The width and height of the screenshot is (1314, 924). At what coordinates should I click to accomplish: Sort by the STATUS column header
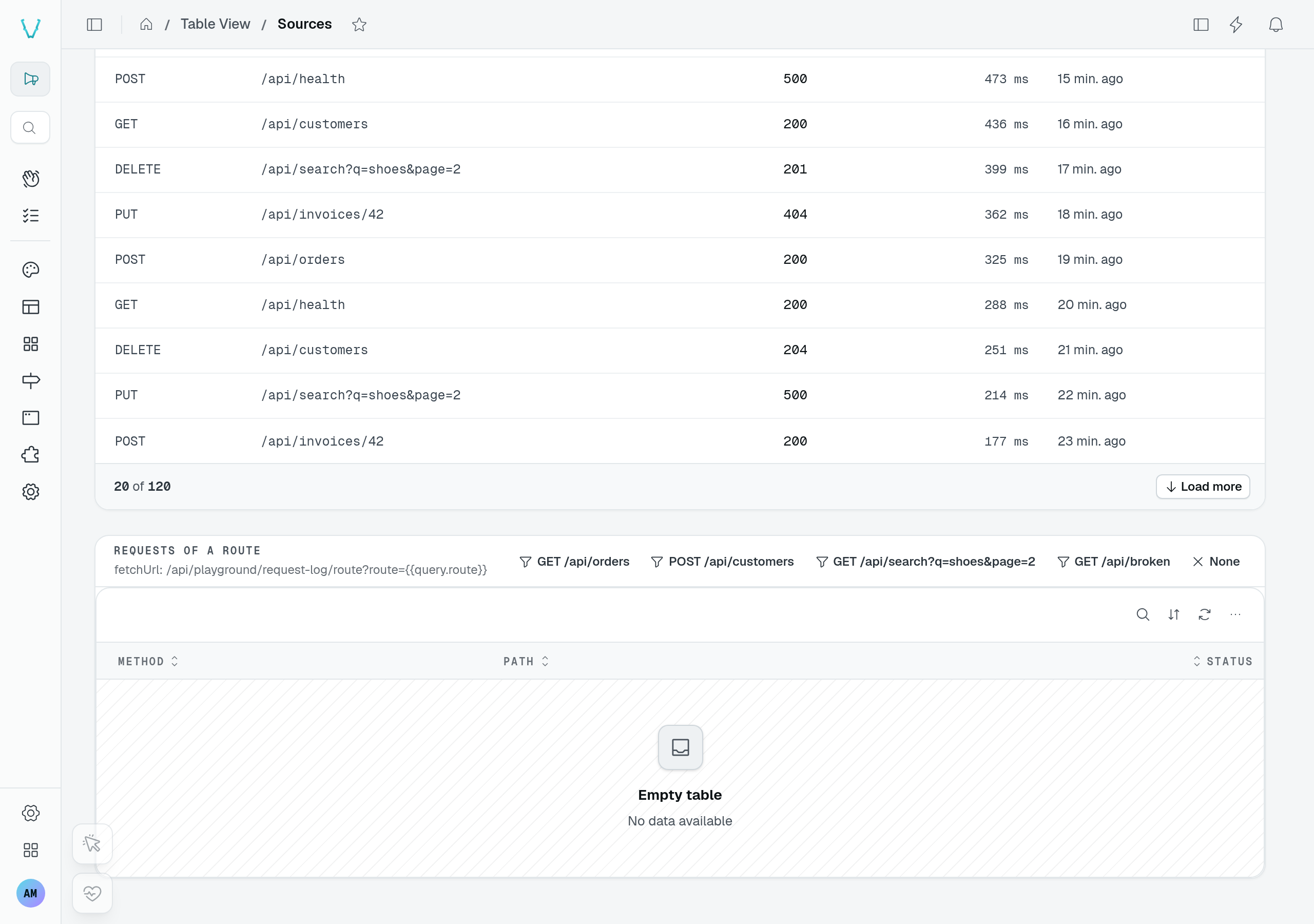[1223, 661]
